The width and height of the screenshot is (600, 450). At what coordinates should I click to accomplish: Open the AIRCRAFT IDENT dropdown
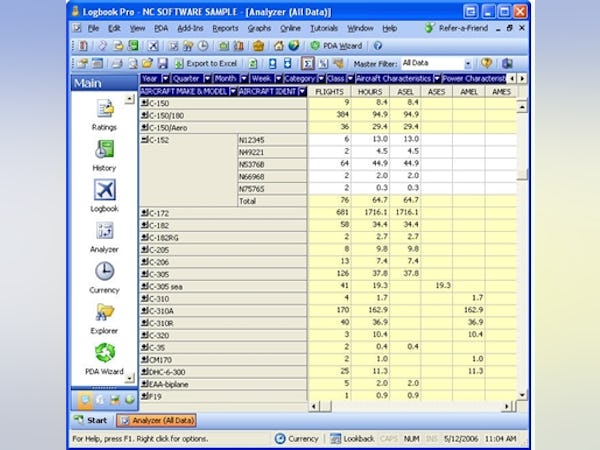(302, 91)
